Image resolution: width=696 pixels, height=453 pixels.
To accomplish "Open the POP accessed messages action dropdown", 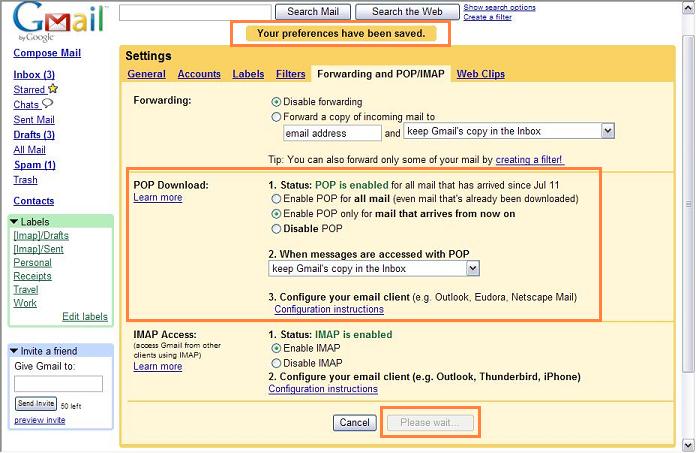I will tap(374, 268).
